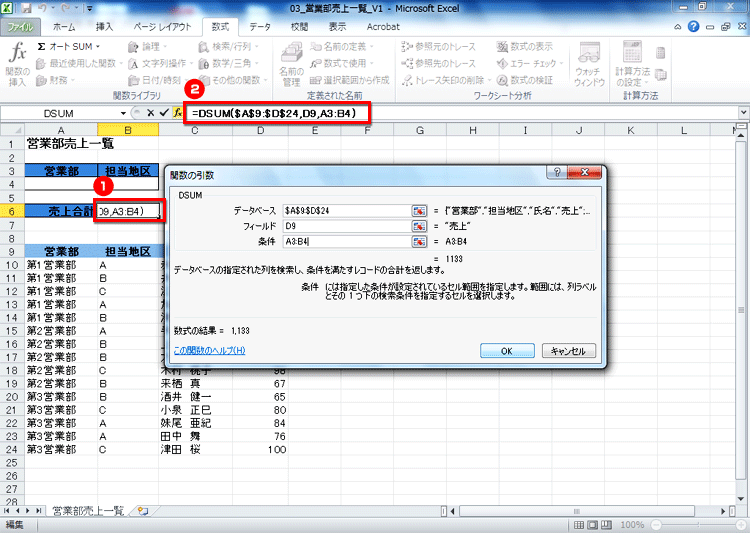750x533 pixels.
Task: Switch to the 表示 tab
Action: [337, 27]
